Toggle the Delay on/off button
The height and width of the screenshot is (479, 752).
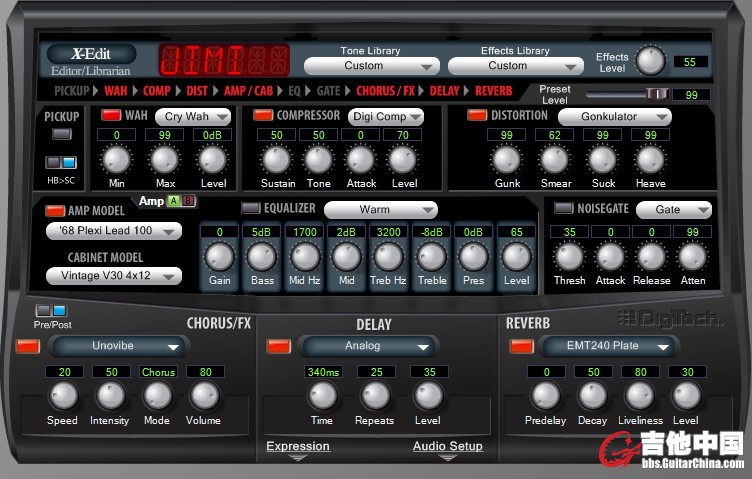[x=279, y=346]
